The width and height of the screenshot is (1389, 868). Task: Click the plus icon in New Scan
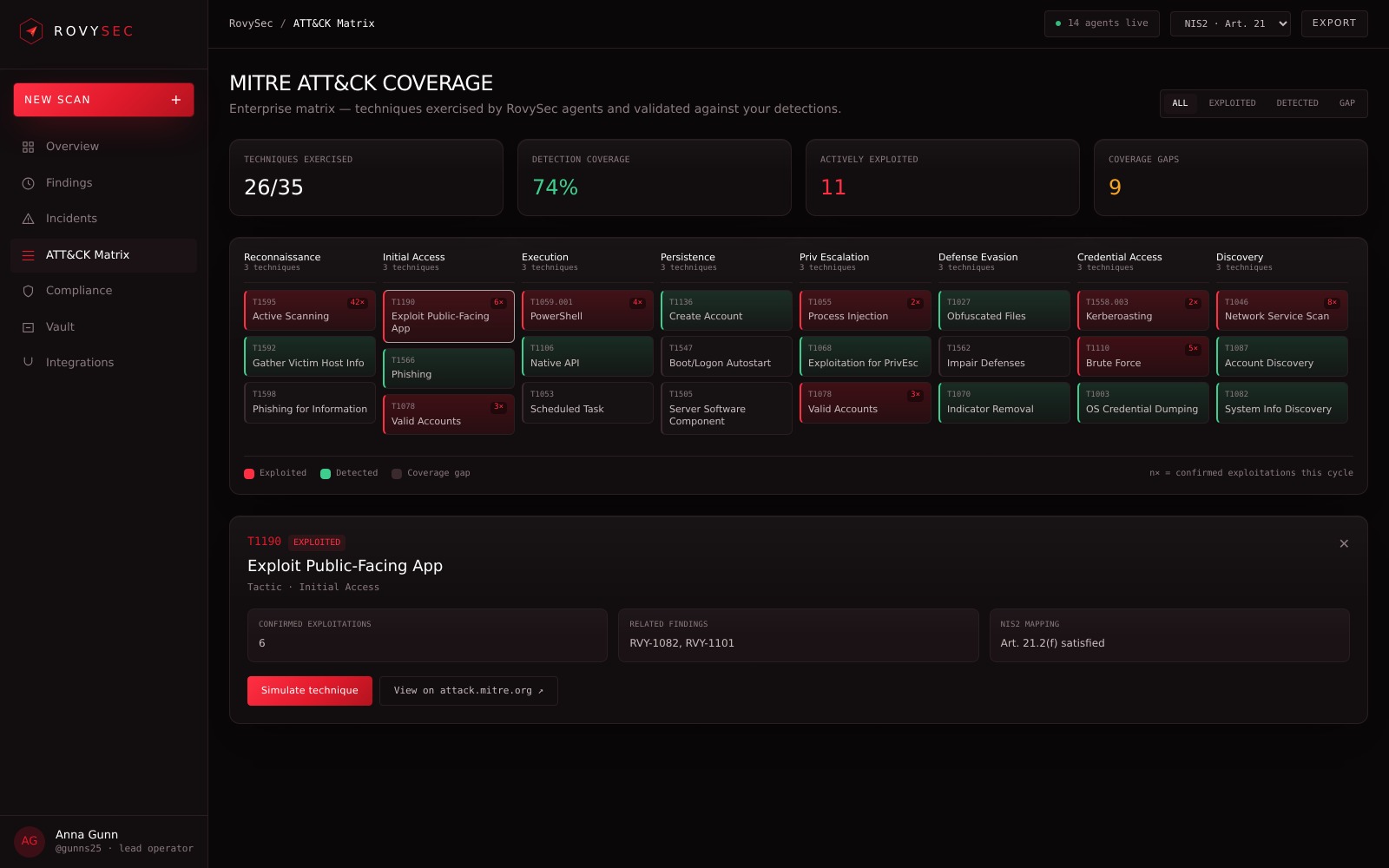tap(176, 100)
